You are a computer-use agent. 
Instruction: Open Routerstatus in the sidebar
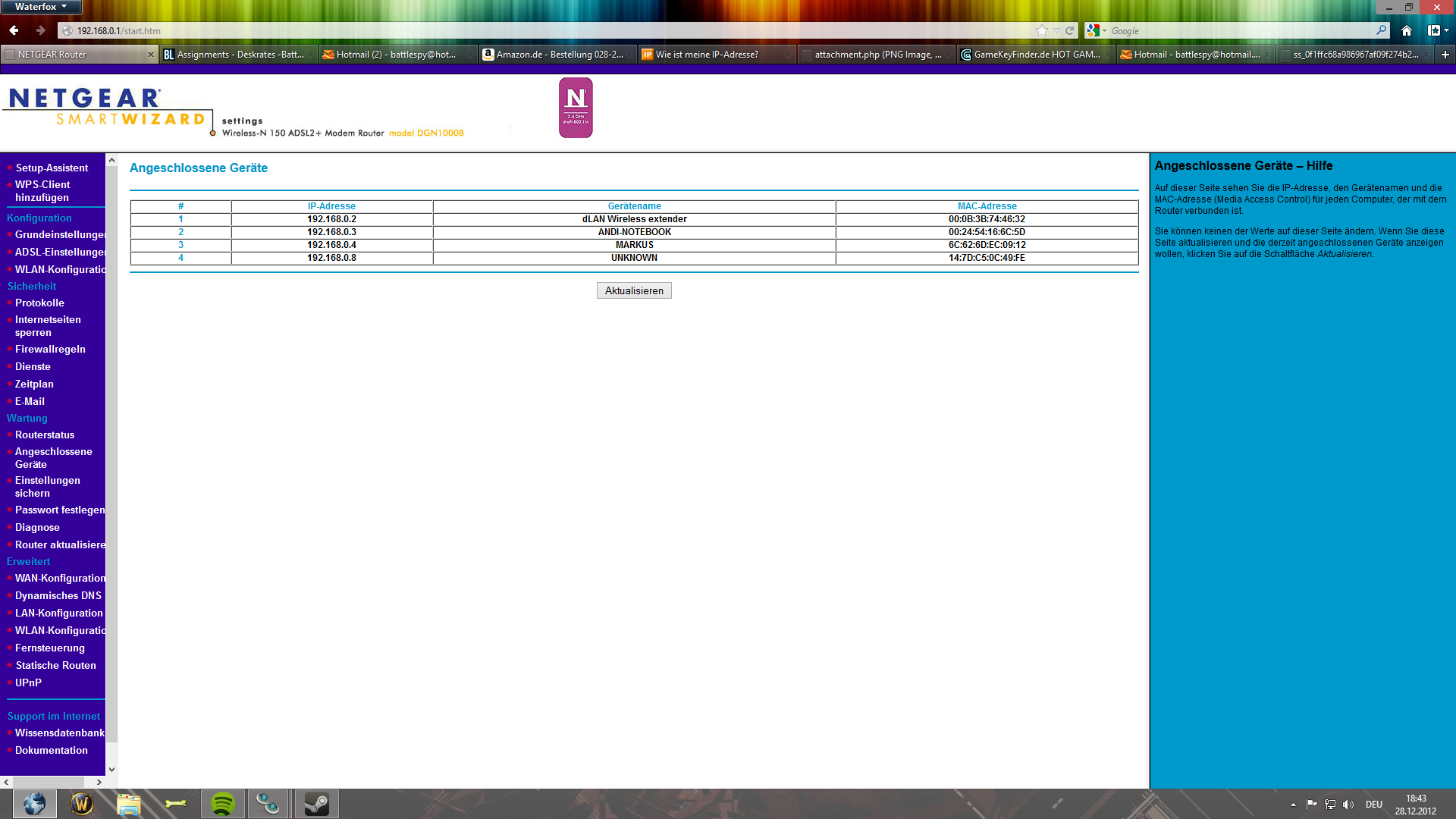pos(45,435)
